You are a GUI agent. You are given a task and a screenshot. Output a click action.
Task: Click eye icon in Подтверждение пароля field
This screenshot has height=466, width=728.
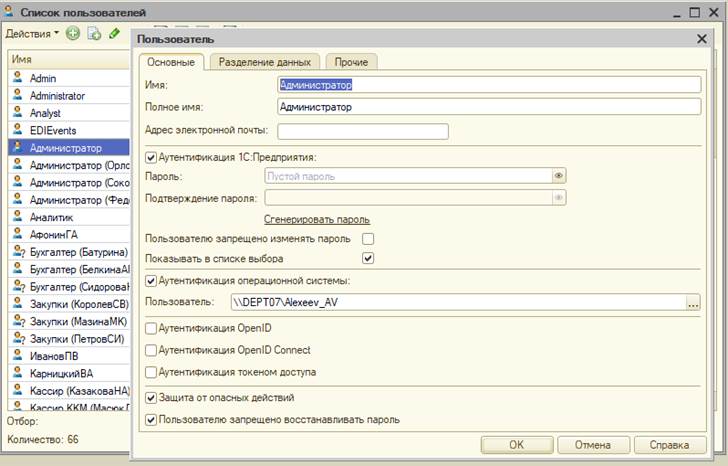[559, 197]
